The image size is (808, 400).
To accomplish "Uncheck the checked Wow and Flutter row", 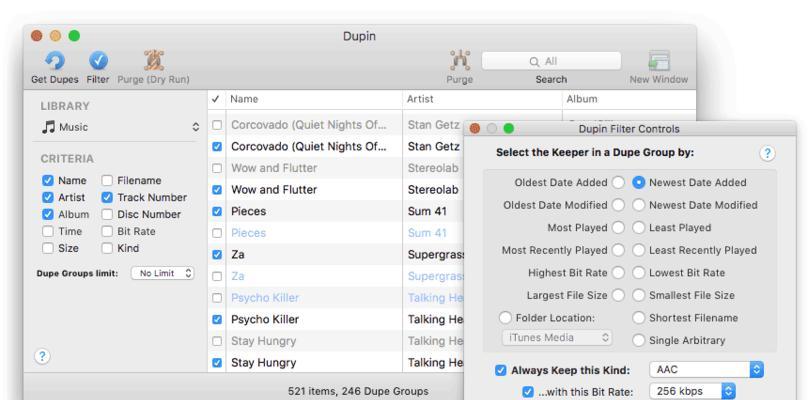I will [x=217, y=190].
